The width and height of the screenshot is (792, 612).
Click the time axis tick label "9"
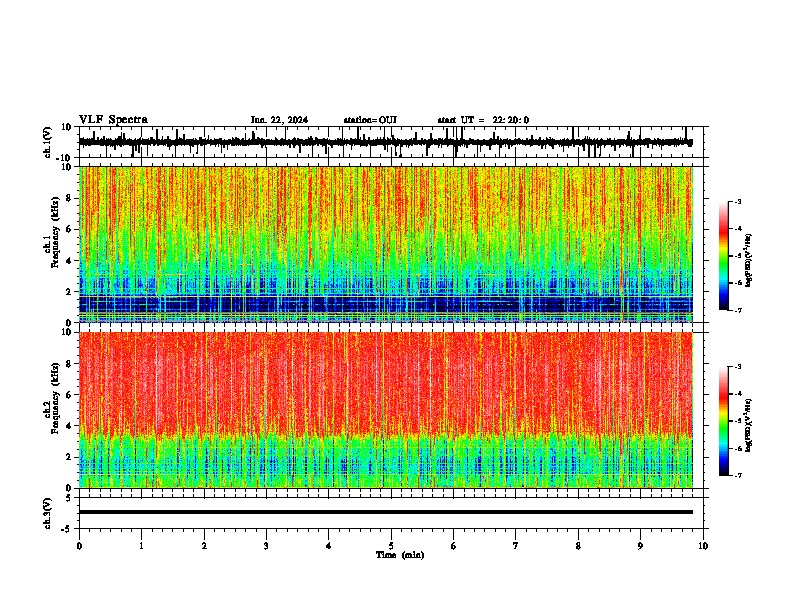coord(640,546)
